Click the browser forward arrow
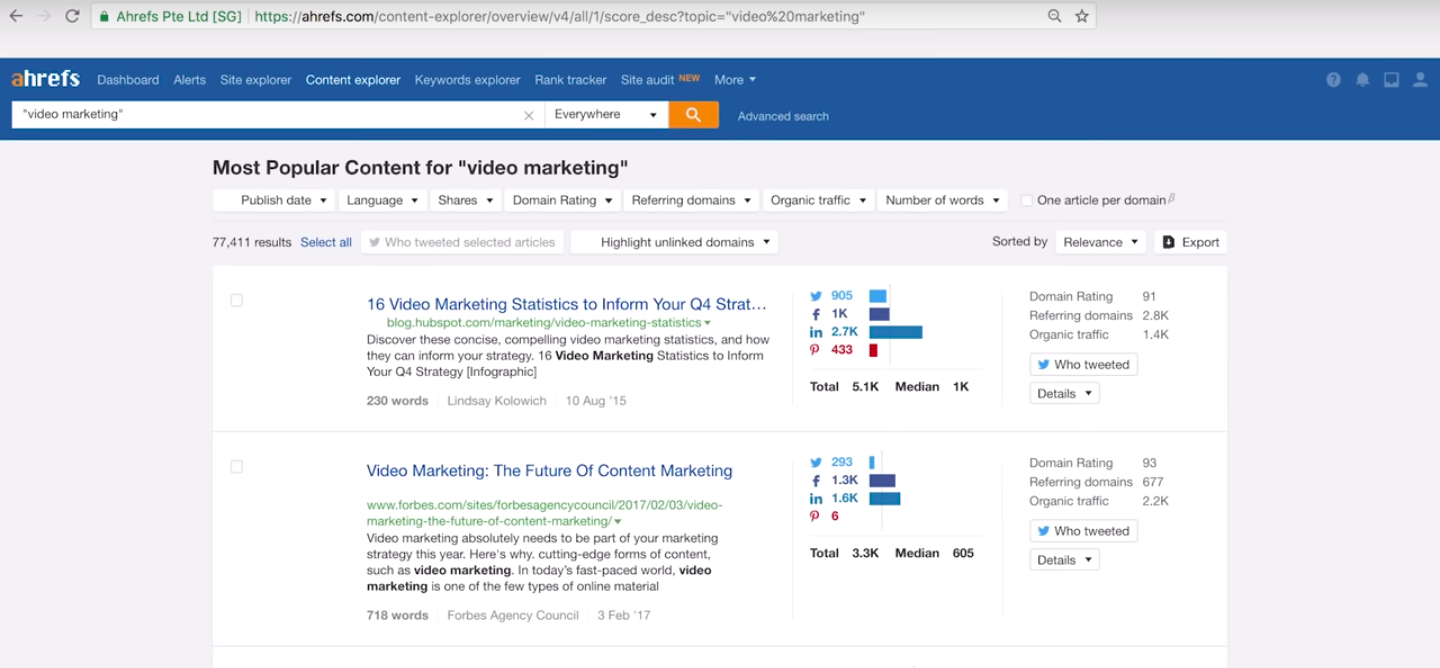This screenshot has height=668, width=1440. [x=44, y=16]
